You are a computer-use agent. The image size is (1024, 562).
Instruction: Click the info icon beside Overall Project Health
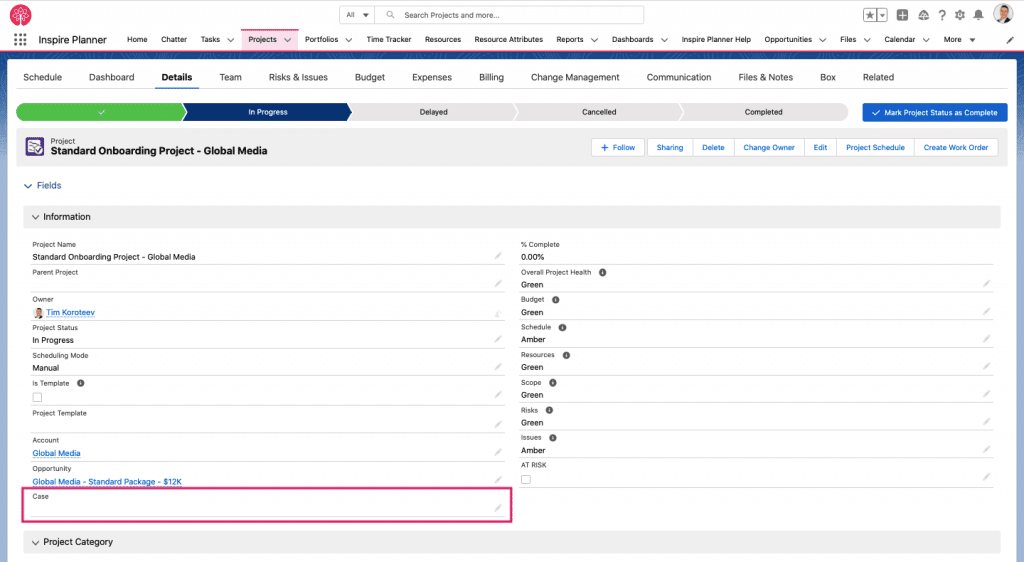602,272
